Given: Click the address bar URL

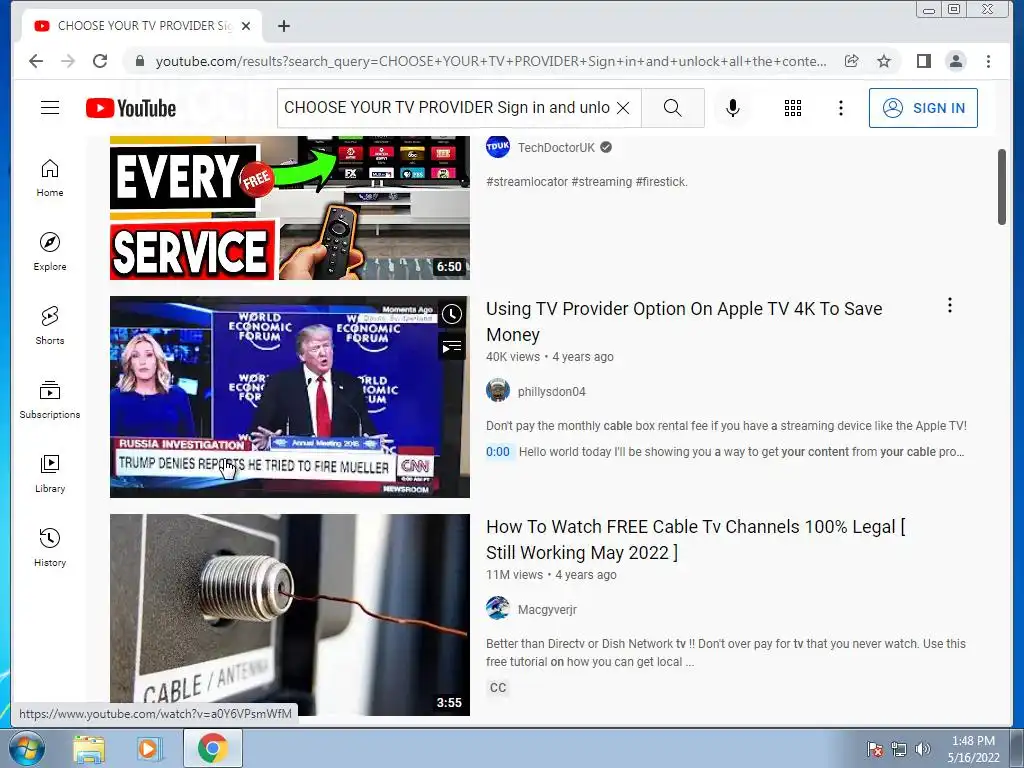Looking at the screenshot, I should tap(491, 61).
